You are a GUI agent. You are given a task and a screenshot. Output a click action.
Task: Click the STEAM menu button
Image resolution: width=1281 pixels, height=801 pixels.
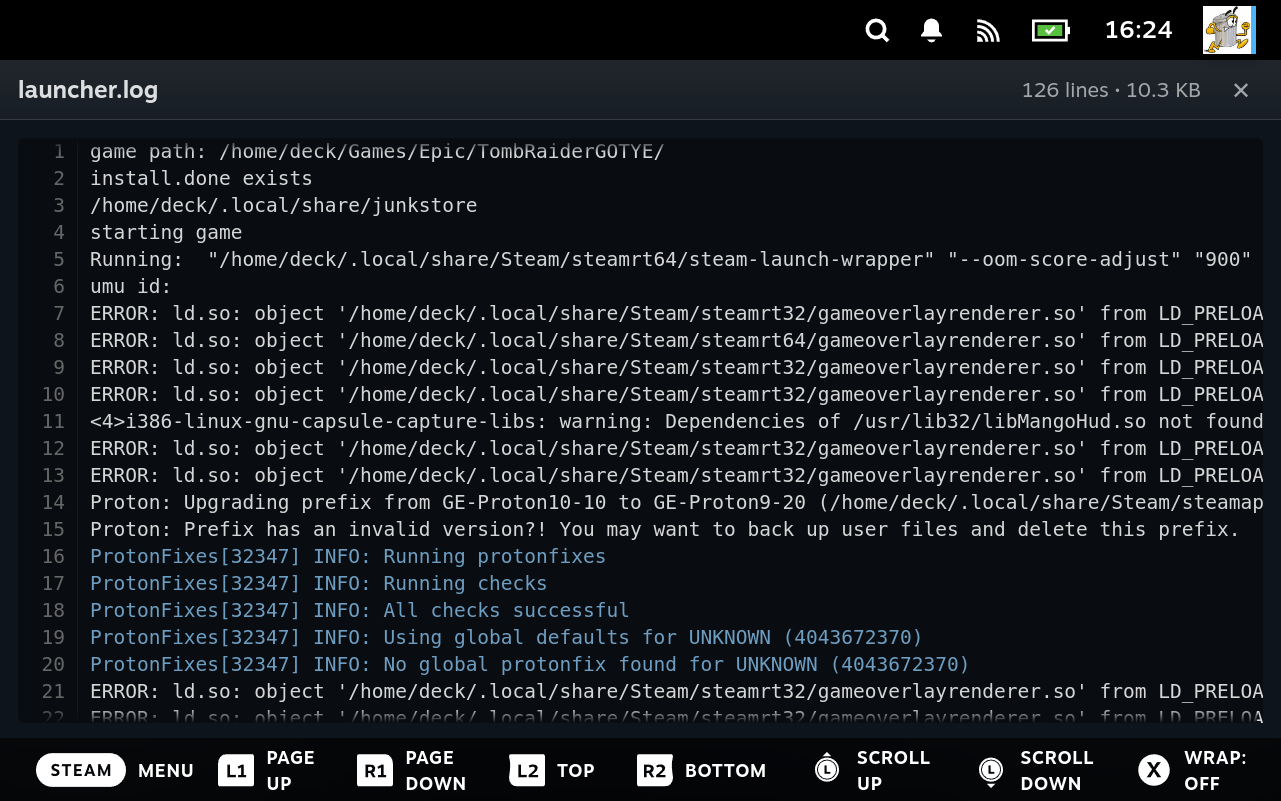pyautogui.click(x=81, y=770)
